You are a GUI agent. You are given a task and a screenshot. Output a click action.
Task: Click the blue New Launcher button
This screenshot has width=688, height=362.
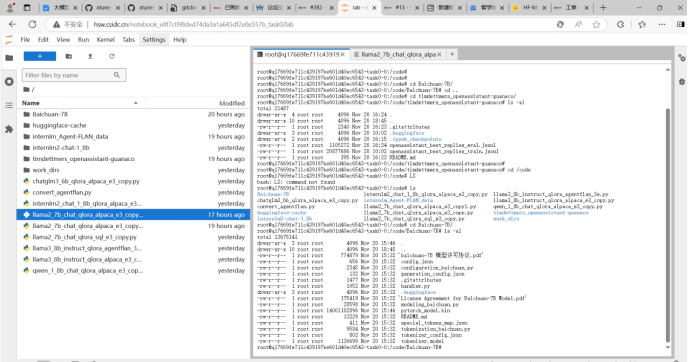click(x=39, y=56)
